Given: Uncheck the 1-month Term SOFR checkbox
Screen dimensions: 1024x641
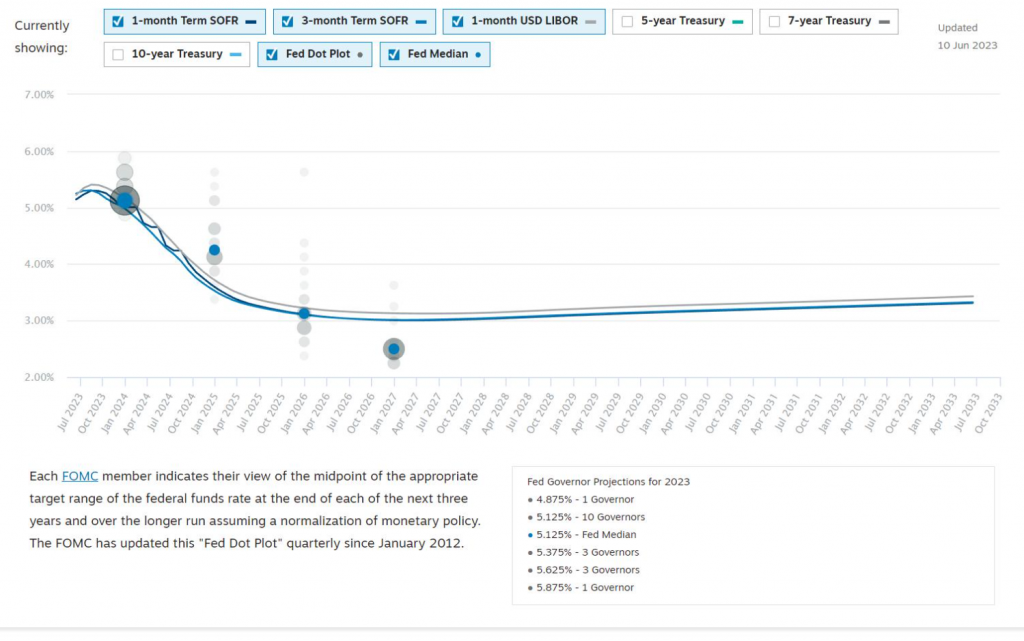Looking at the screenshot, I should (x=119, y=21).
